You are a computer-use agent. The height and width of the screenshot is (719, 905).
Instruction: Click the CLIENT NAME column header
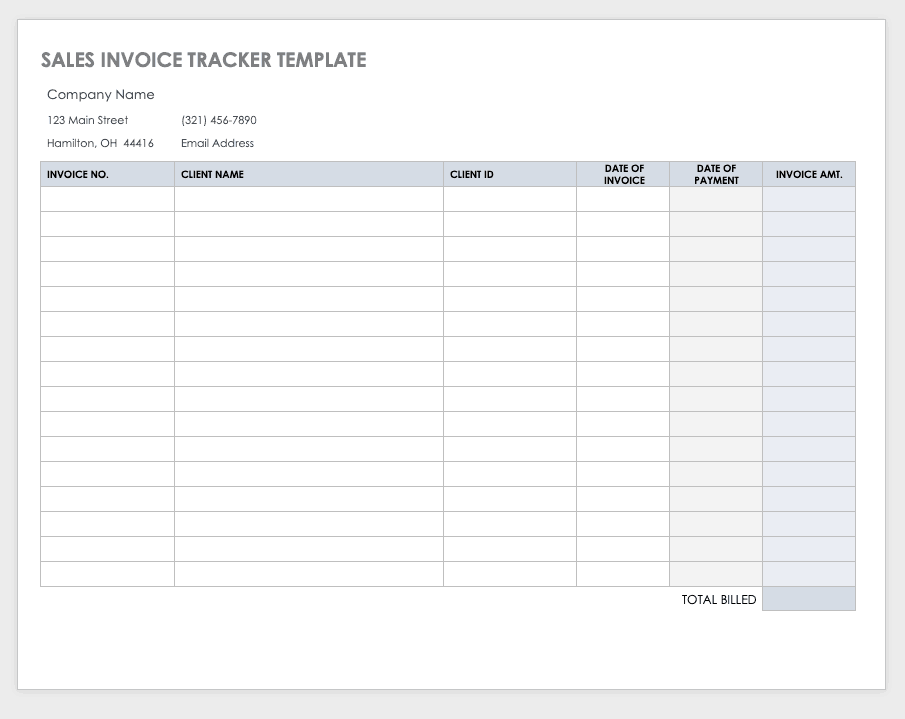[x=212, y=174]
